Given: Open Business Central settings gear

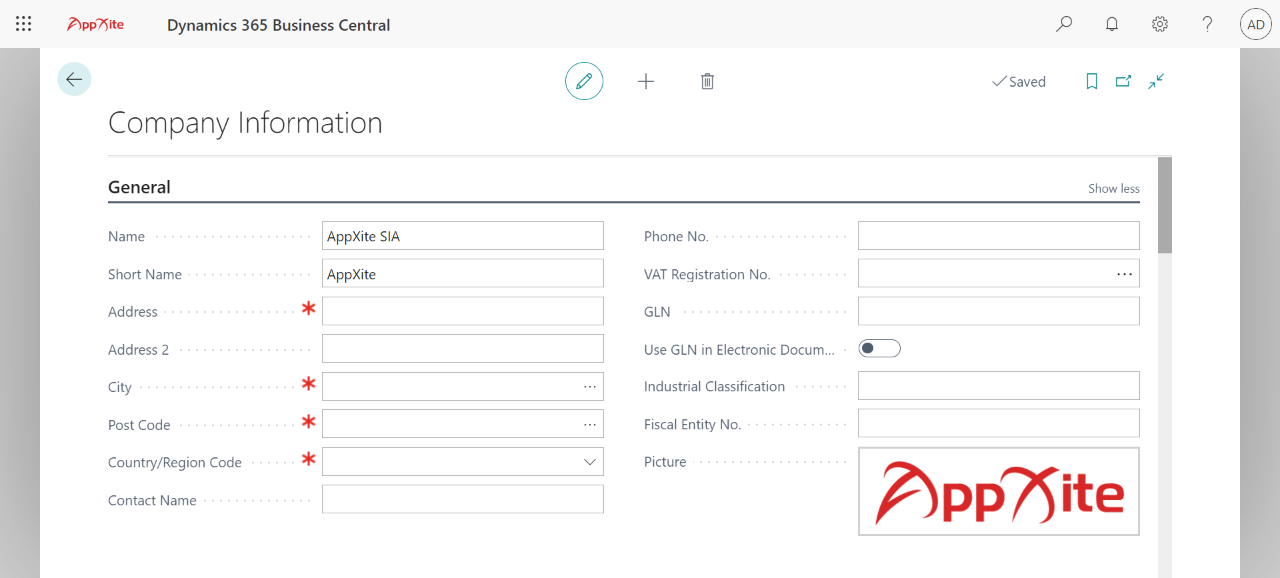Looking at the screenshot, I should [1159, 23].
